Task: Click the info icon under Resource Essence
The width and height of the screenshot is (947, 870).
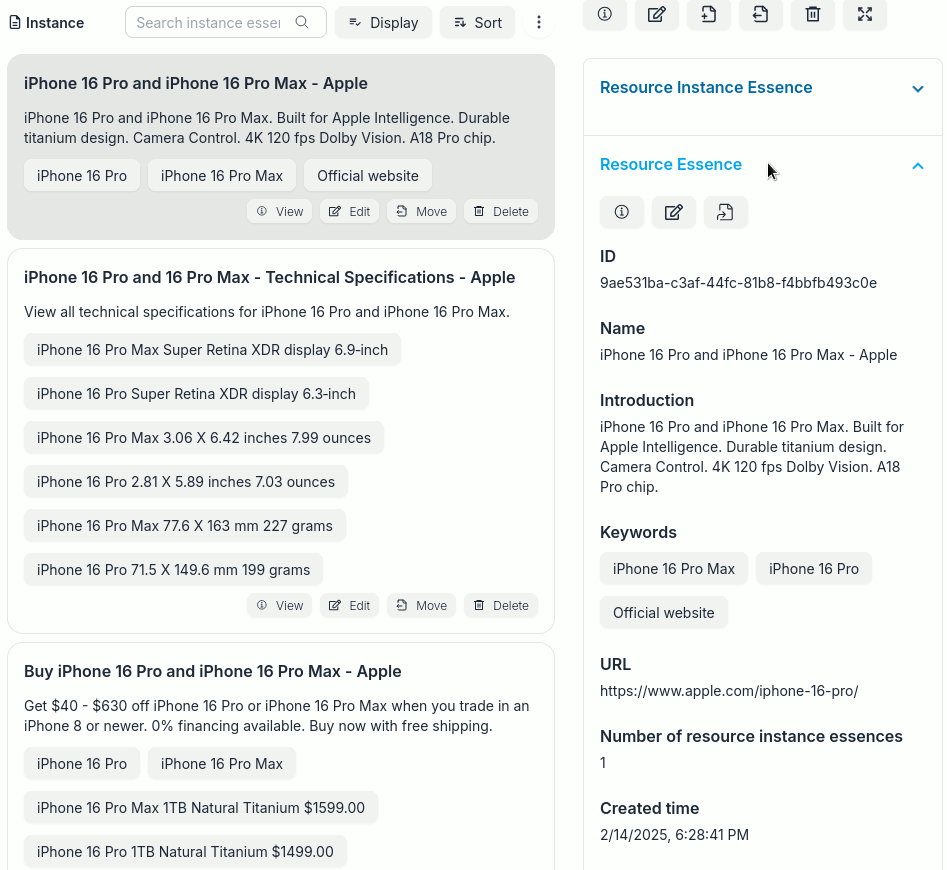Action: (621, 212)
